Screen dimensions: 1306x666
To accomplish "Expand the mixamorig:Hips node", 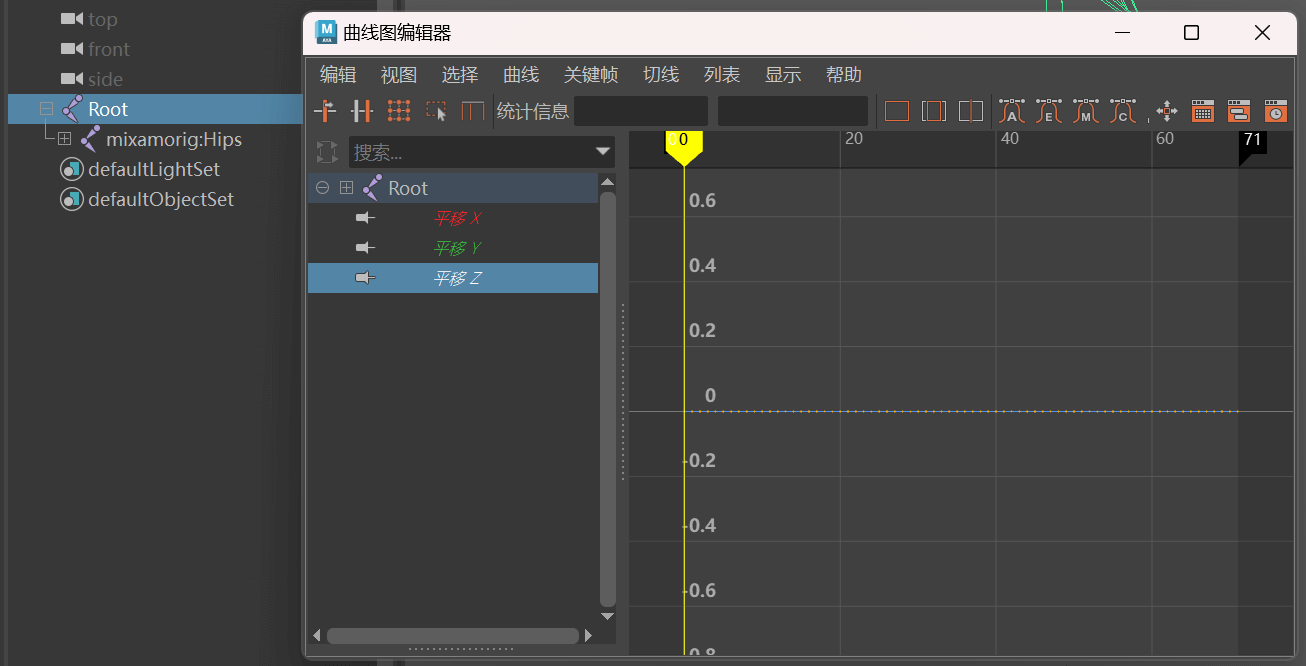I will pos(64,139).
